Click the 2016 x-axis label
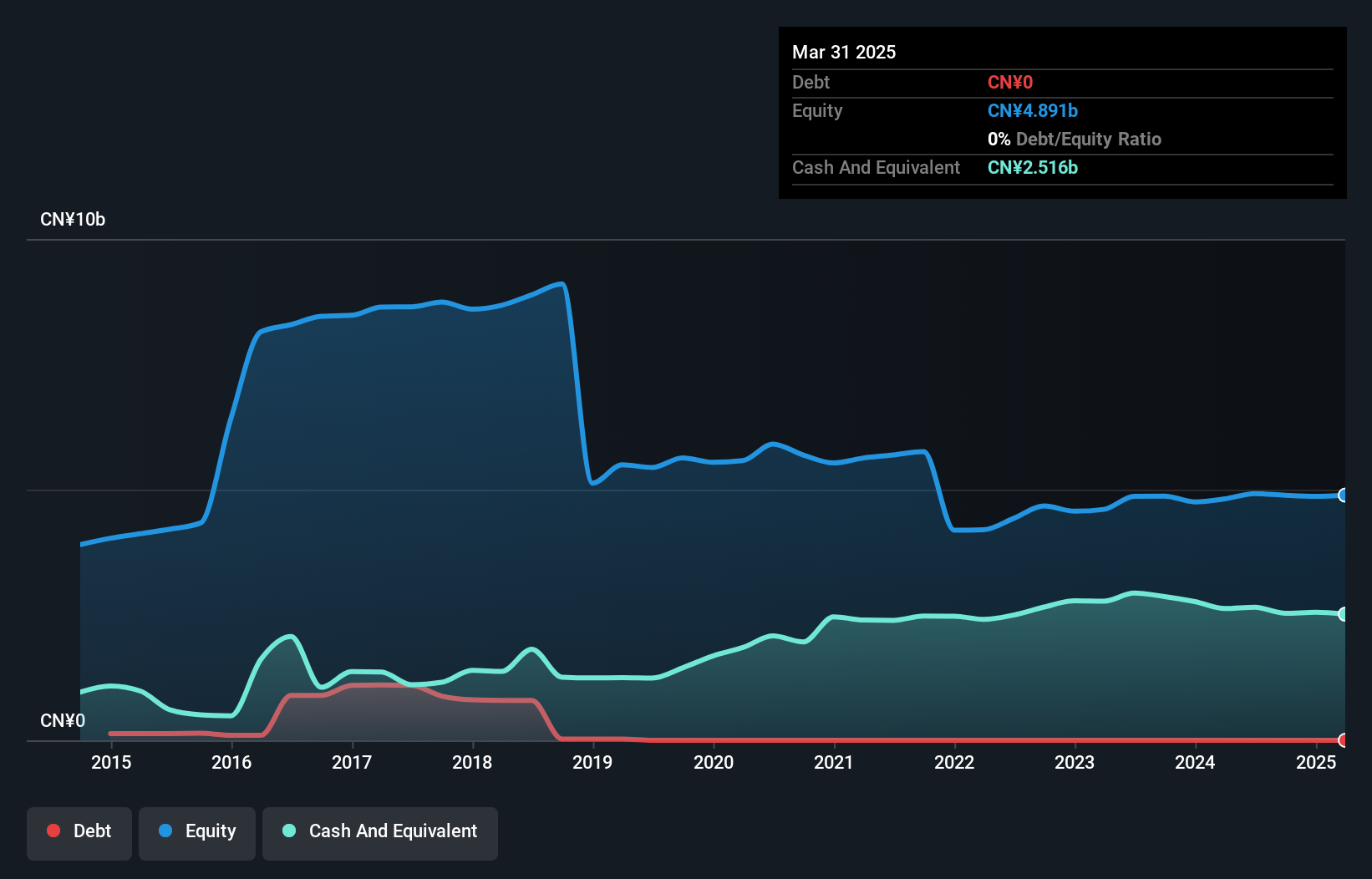The width and height of the screenshot is (1372, 879). 231,762
